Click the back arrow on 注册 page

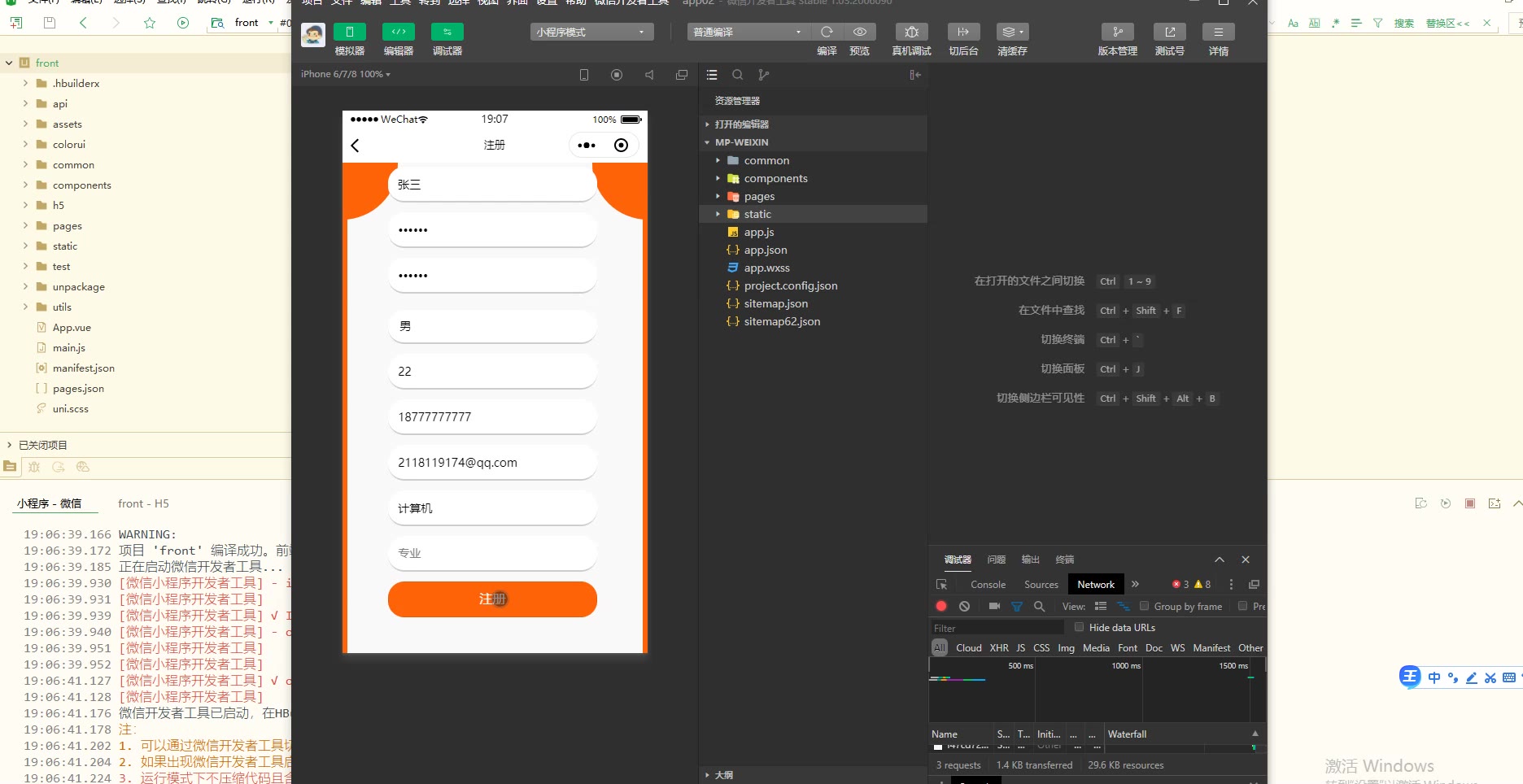[x=355, y=146]
